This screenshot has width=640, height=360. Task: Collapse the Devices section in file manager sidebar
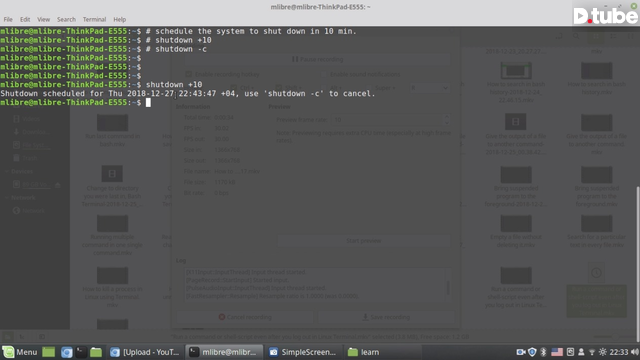pyautogui.click(x=7, y=171)
